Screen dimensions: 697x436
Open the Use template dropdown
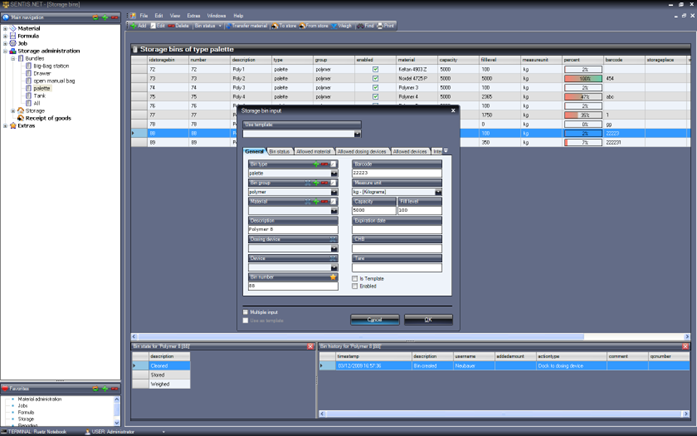[356, 133]
